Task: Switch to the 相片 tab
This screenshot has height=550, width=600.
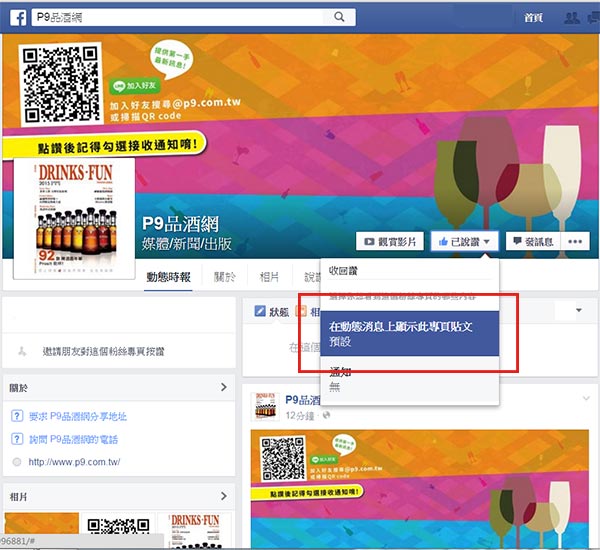Action: (x=269, y=277)
